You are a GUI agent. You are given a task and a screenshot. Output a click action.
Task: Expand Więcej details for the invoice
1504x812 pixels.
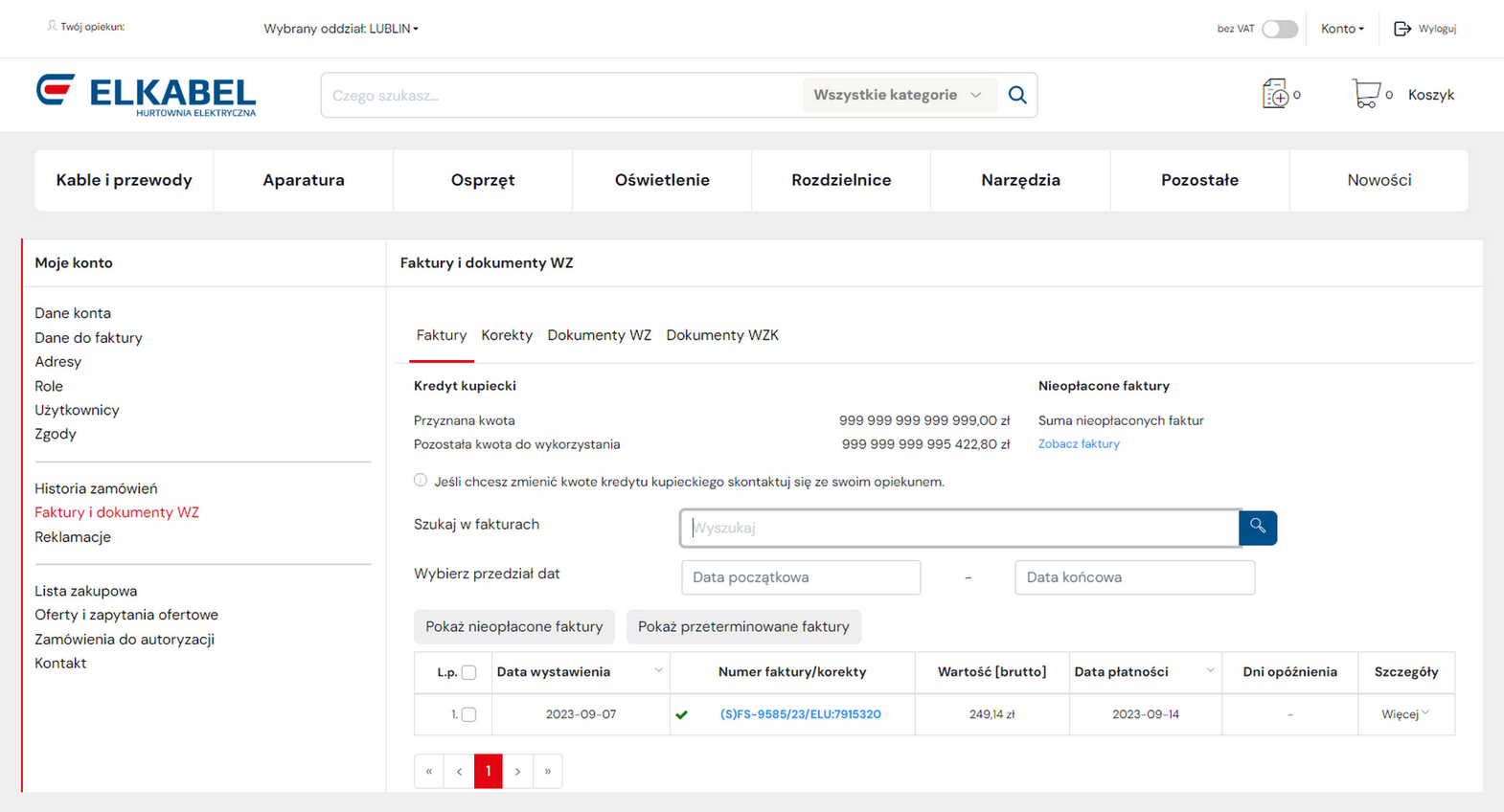[x=1404, y=714]
